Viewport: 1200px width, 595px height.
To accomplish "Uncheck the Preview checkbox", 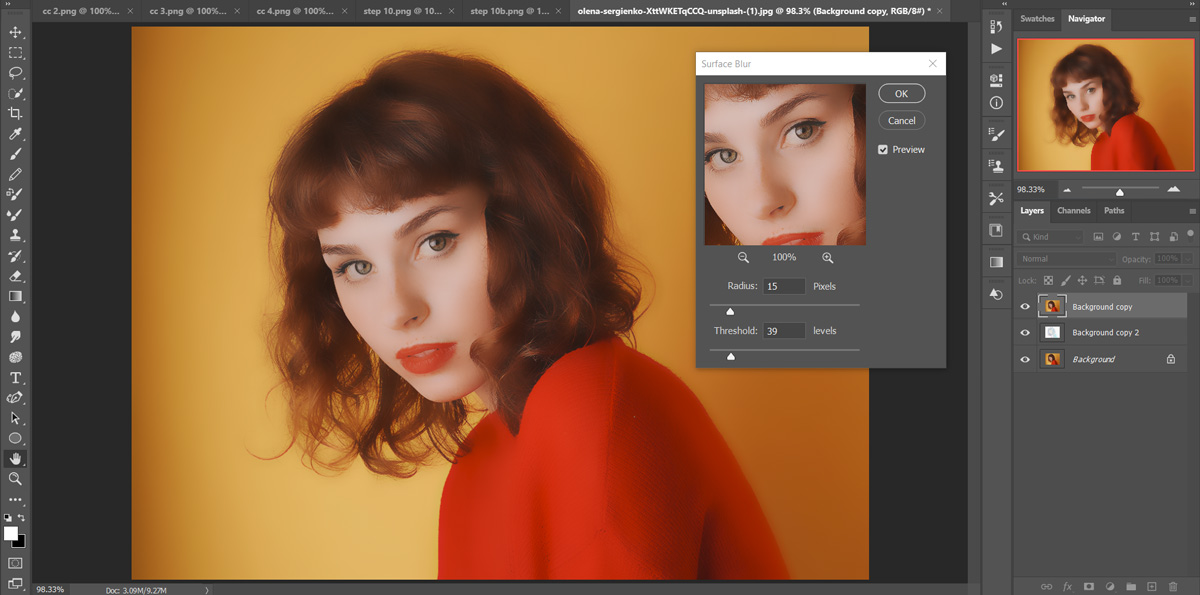I will pos(883,150).
